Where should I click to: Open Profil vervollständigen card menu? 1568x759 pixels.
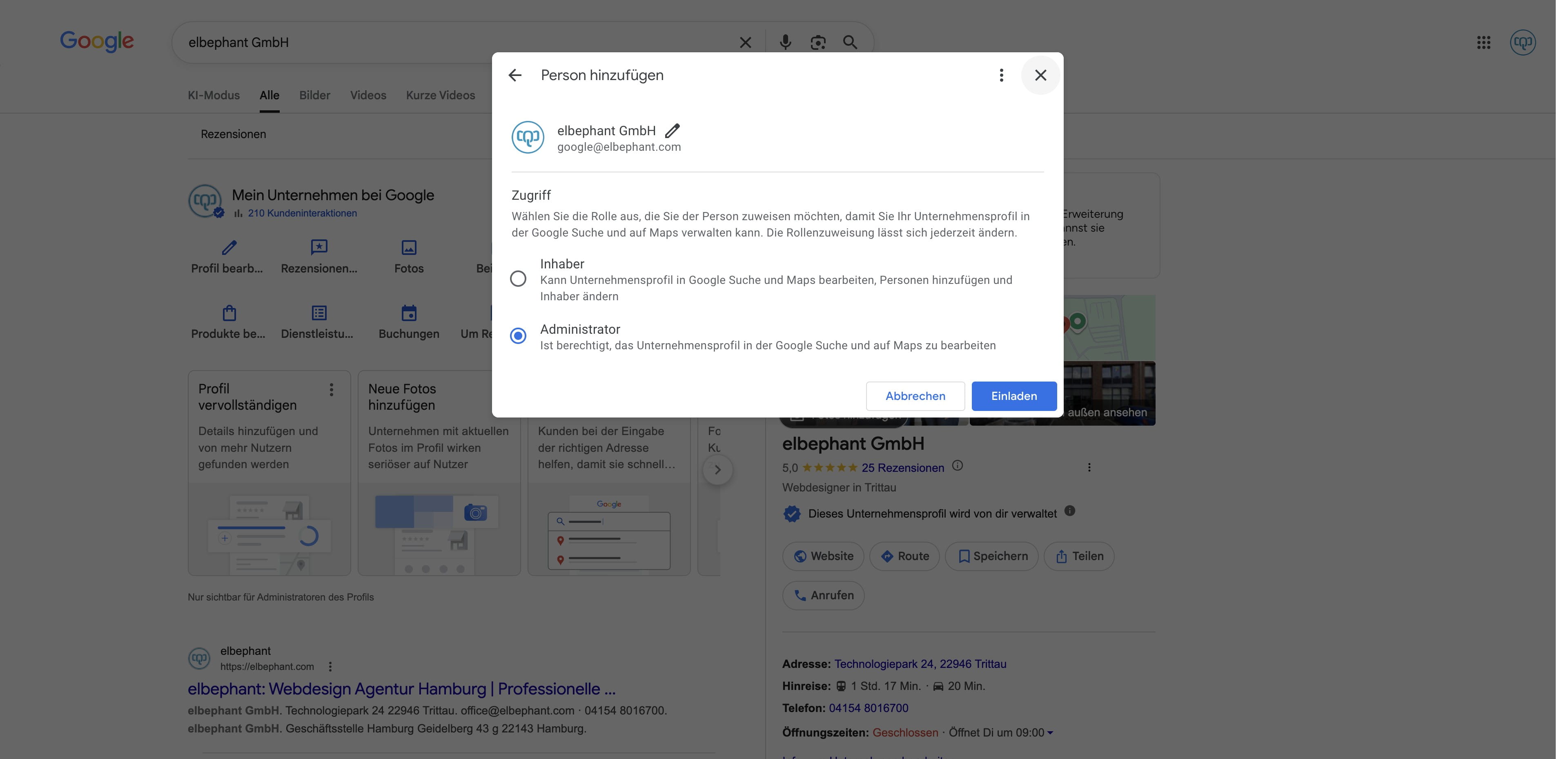pos(331,390)
